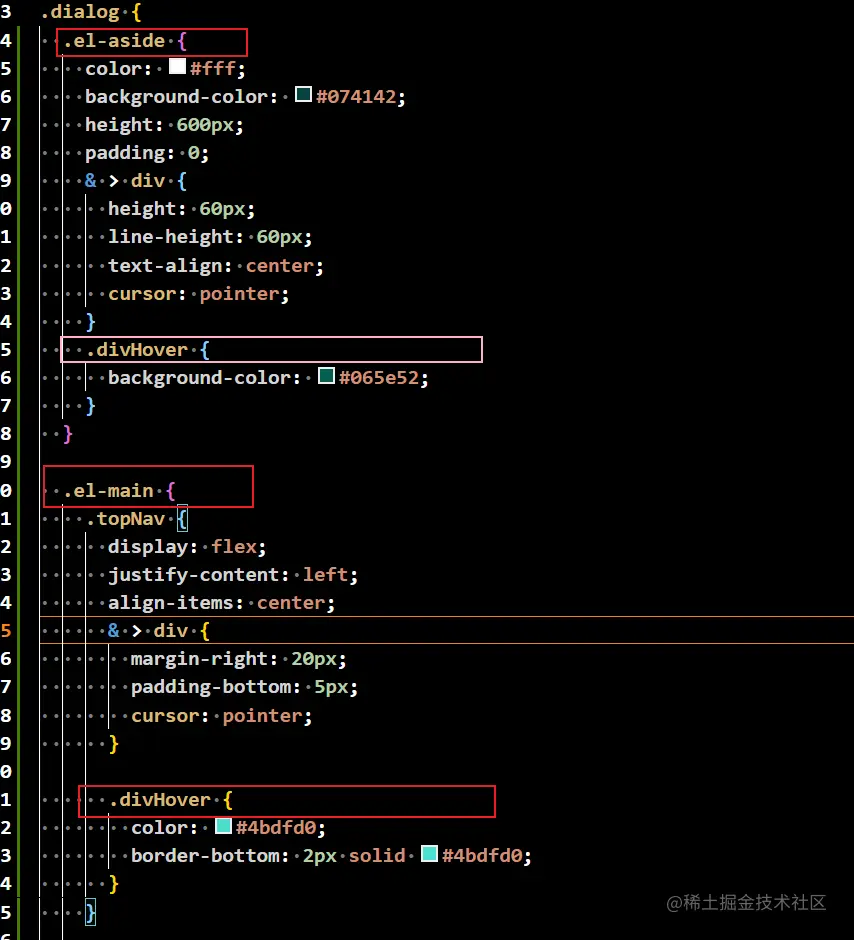Click 'cursor: pointer;' under .topNav
Viewport: 854px width, 940px height.
point(222,716)
